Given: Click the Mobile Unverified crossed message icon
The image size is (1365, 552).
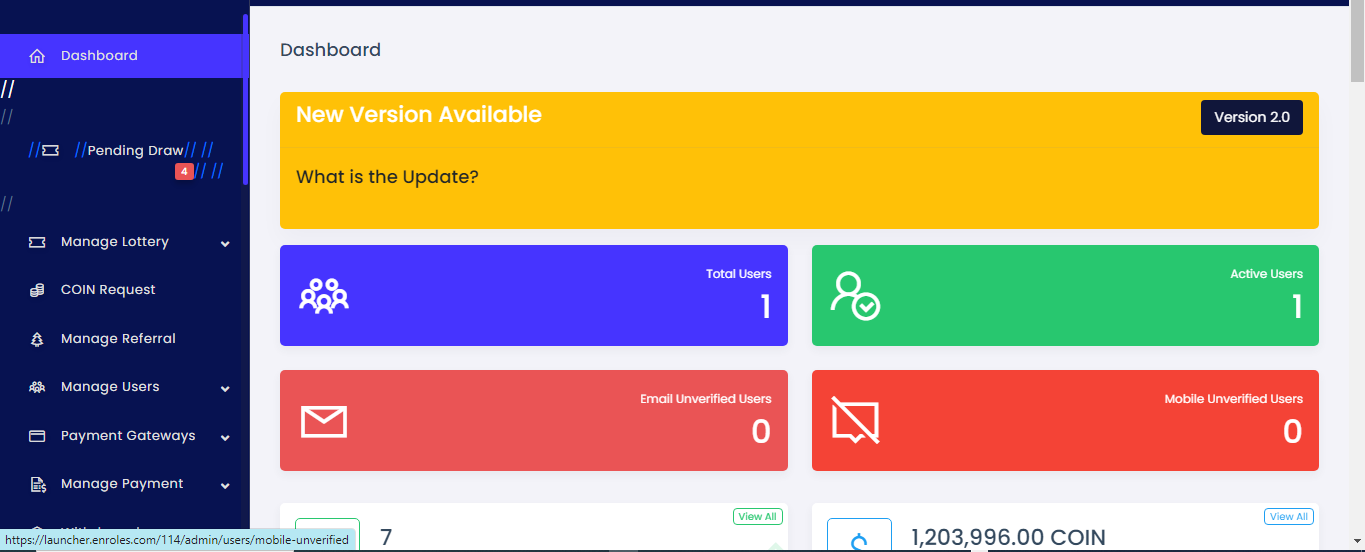Looking at the screenshot, I should tap(855, 421).
